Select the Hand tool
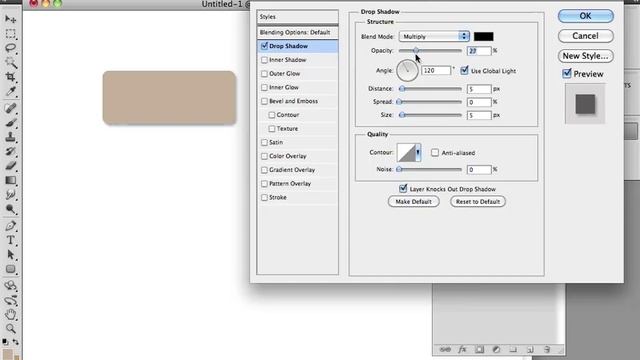 11,314
